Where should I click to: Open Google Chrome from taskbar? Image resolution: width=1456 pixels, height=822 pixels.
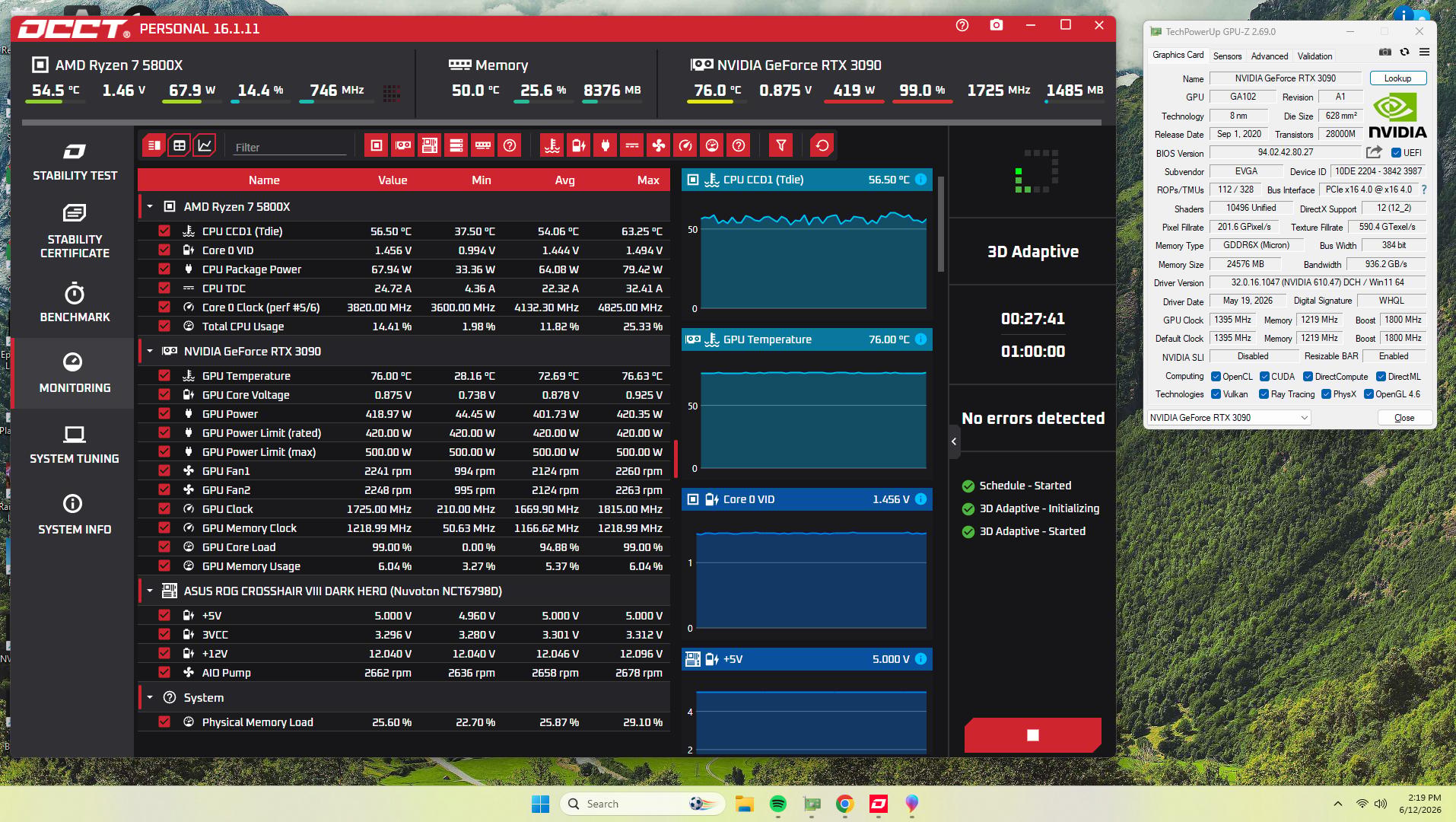pyautogui.click(x=844, y=804)
